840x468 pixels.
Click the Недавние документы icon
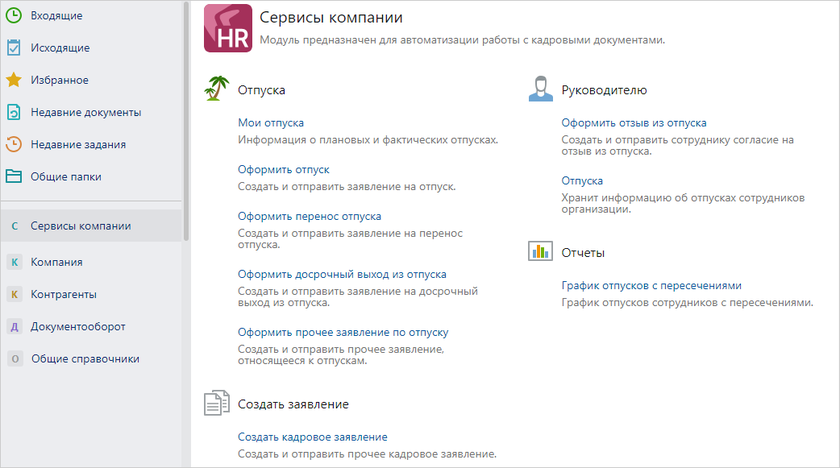point(14,112)
